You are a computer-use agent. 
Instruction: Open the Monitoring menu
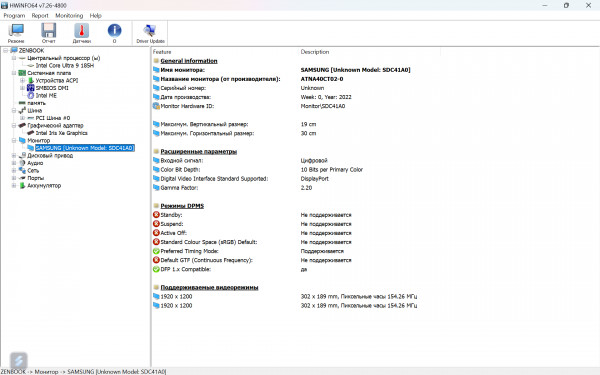coord(69,16)
